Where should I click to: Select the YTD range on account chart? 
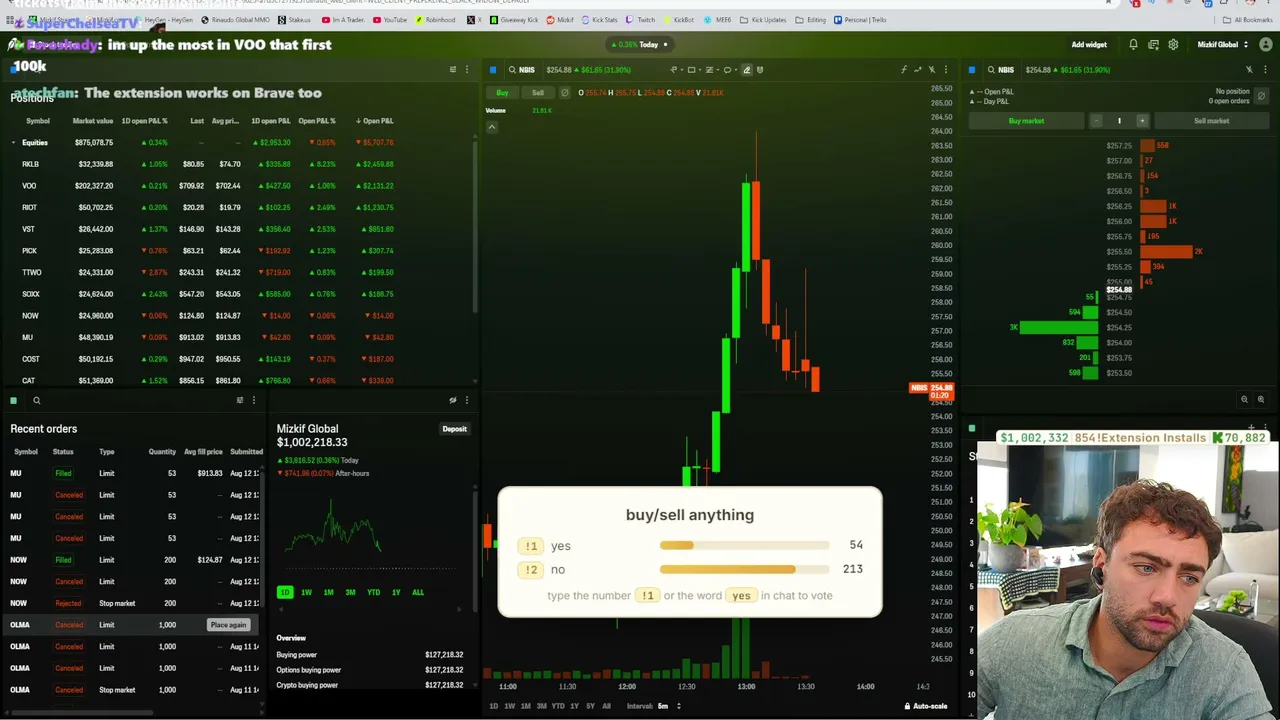pyautogui.click(x=373, y=593)
